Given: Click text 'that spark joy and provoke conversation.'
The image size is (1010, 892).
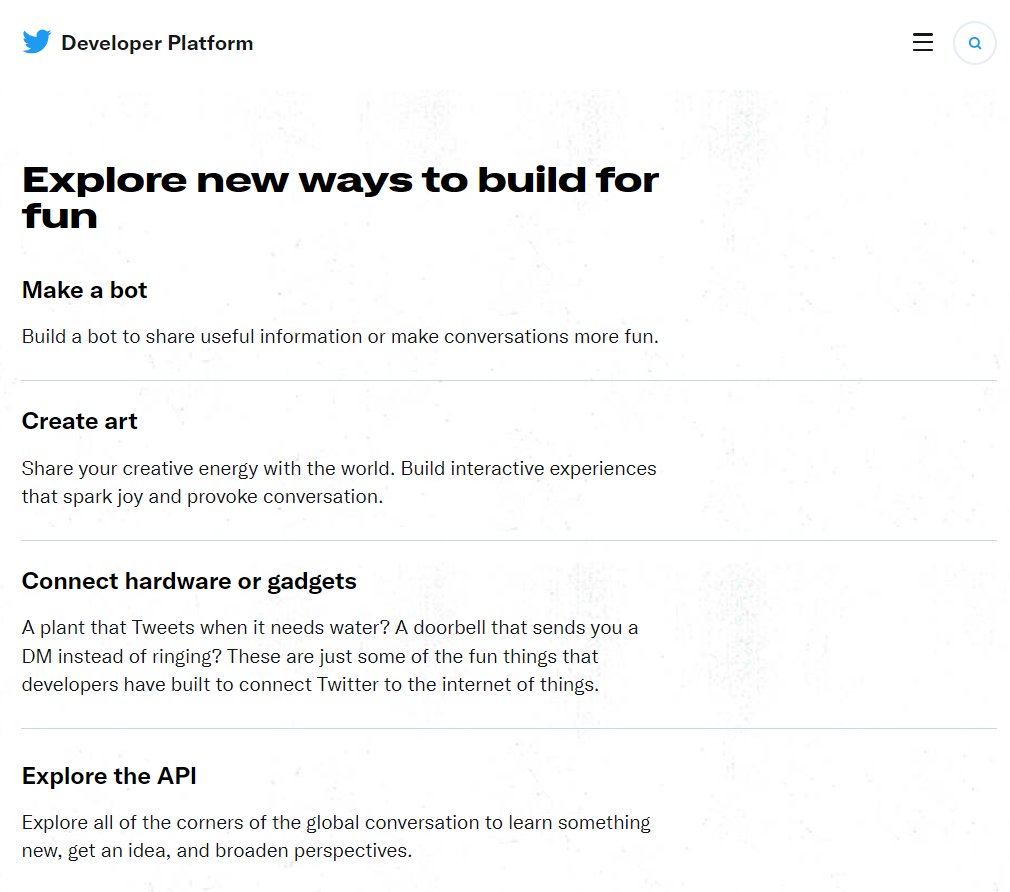Looking at the screenshot, I should [202, 497].
